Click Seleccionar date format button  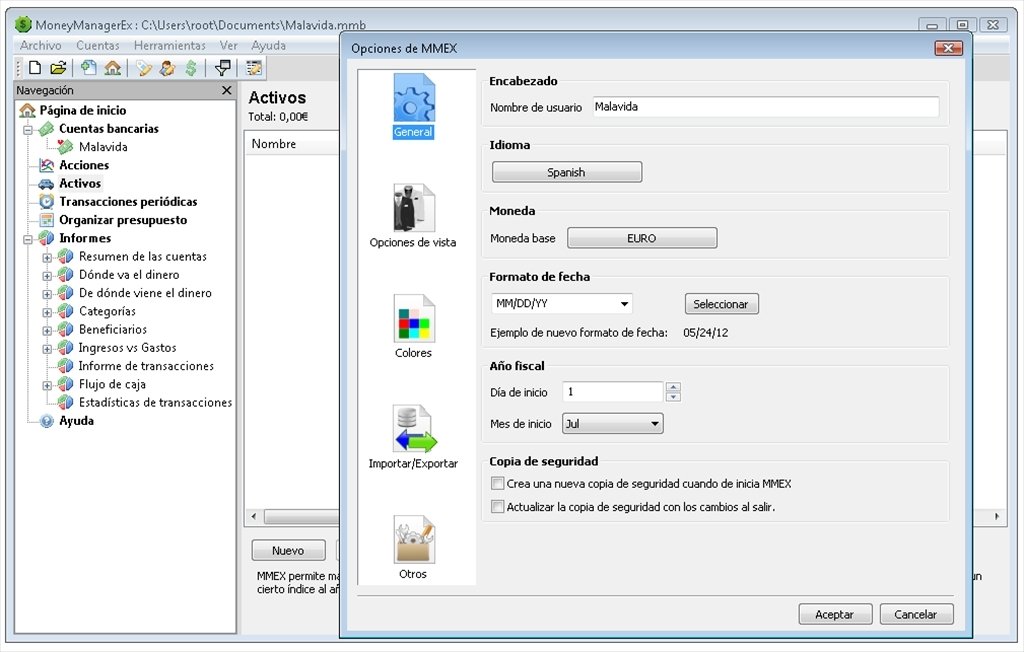point(722,304)
